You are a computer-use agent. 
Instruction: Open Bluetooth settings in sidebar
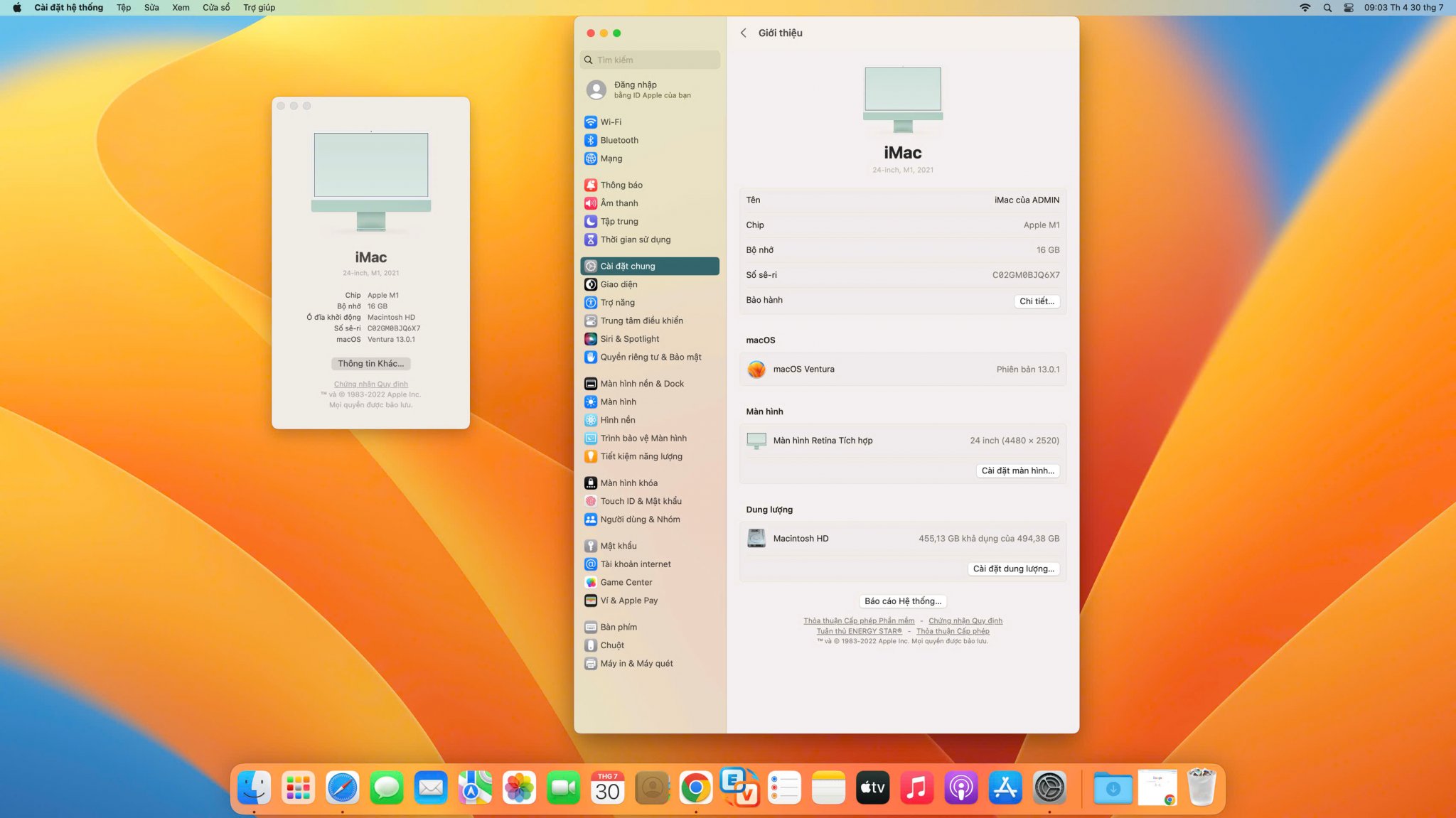[x=650, y=140]
